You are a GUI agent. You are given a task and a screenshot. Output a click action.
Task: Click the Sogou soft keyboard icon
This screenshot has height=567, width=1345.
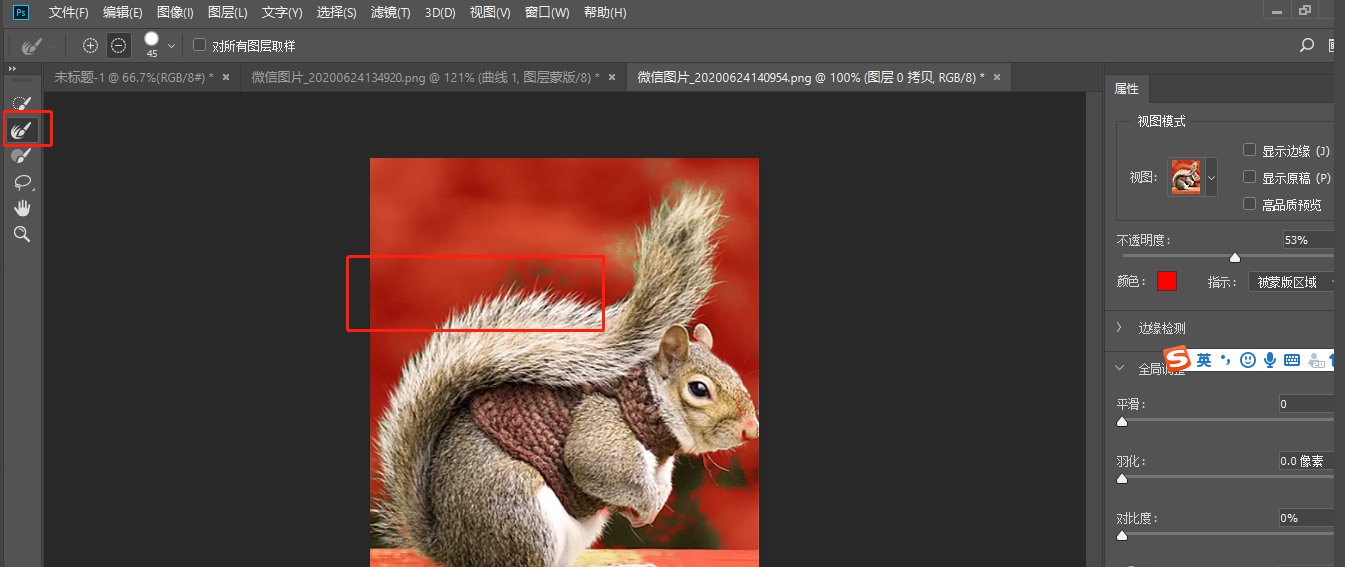(x=1292, y=359)
